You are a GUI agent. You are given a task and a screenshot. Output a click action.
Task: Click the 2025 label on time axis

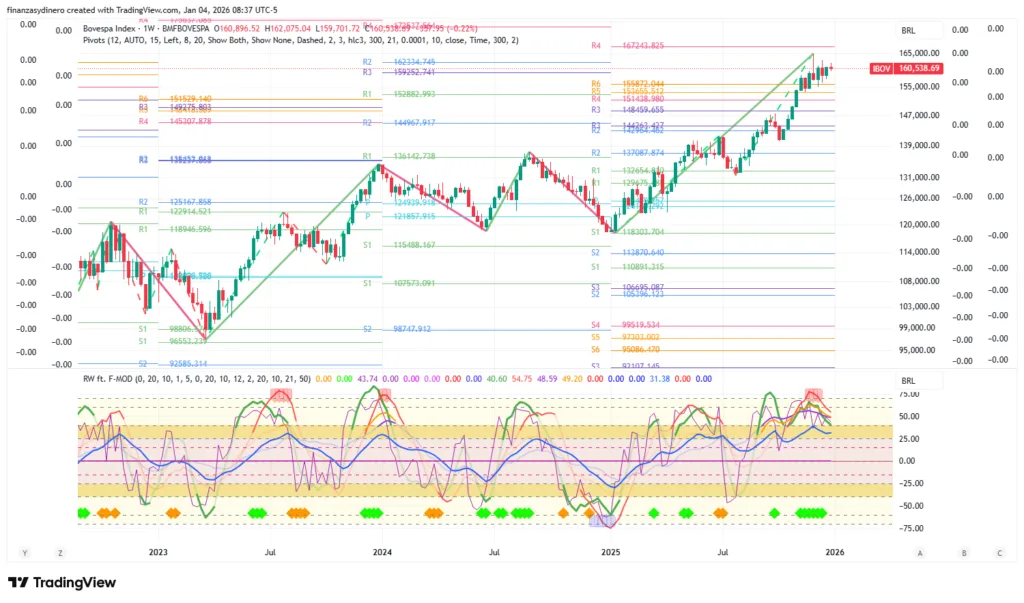[x=609, y=552]
